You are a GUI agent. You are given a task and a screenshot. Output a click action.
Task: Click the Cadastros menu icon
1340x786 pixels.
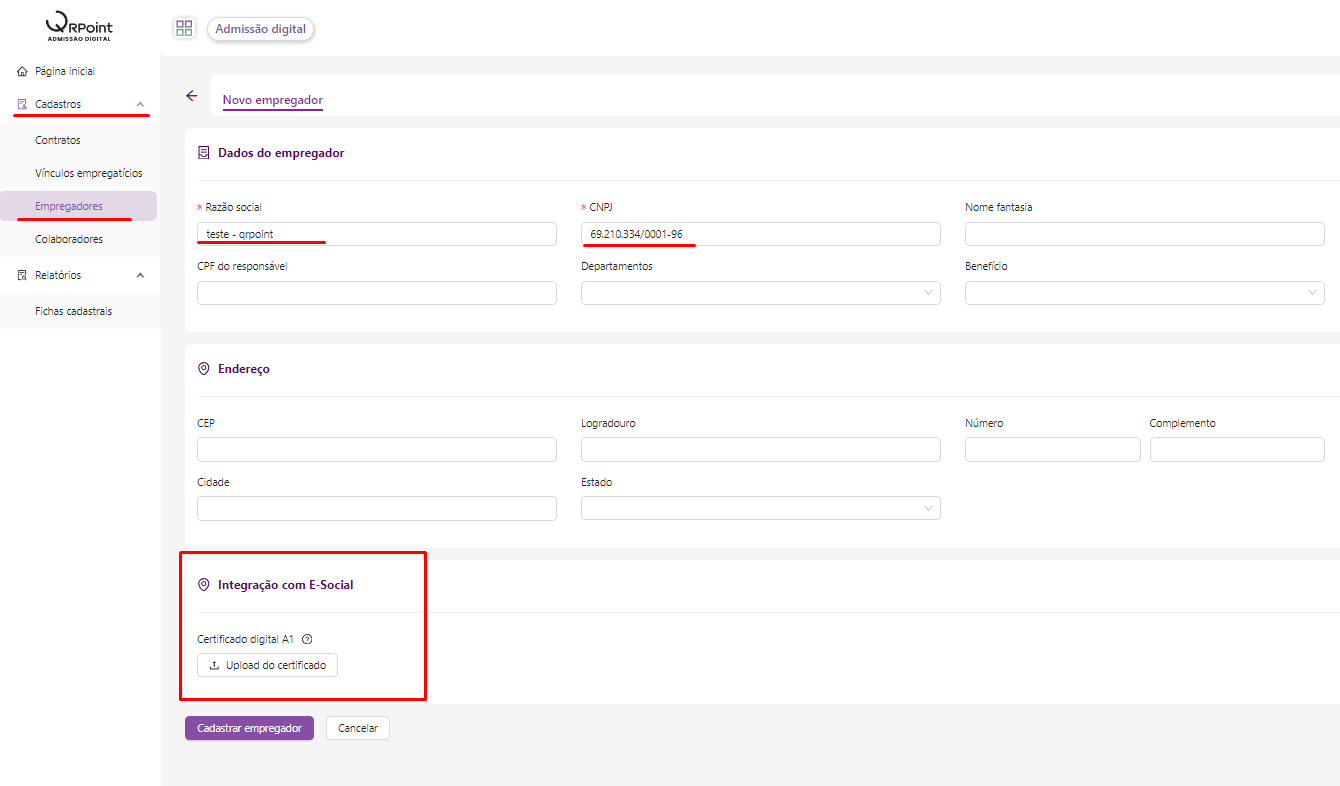(x=22, y=104)
